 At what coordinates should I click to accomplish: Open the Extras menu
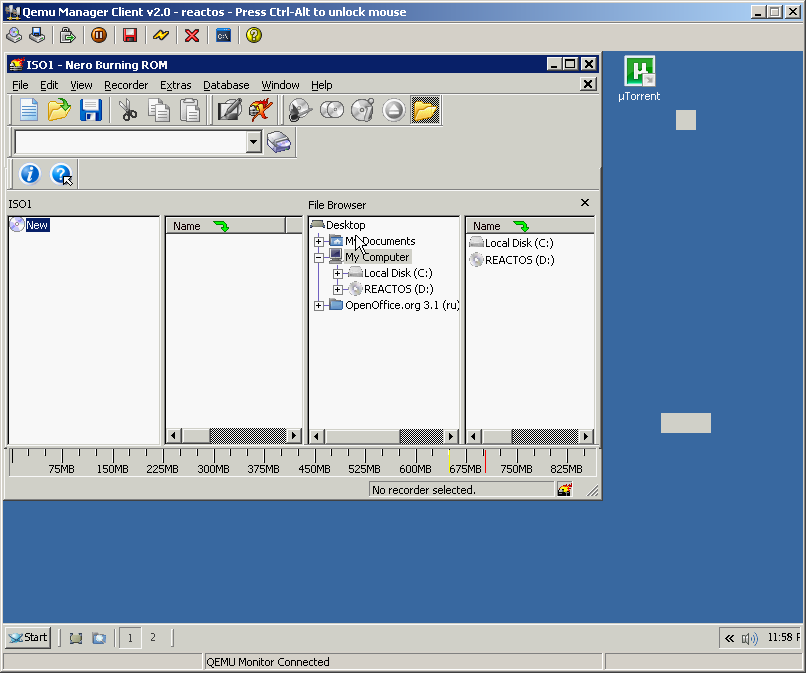175,85
